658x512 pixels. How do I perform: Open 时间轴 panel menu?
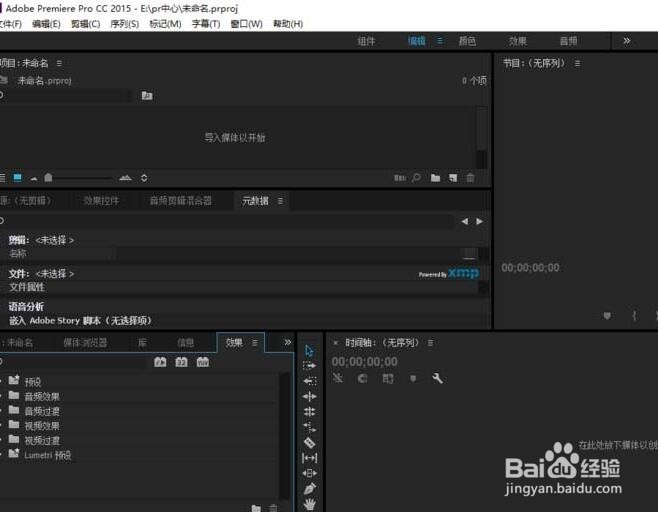pyautogui.click(x=430, y=343)
